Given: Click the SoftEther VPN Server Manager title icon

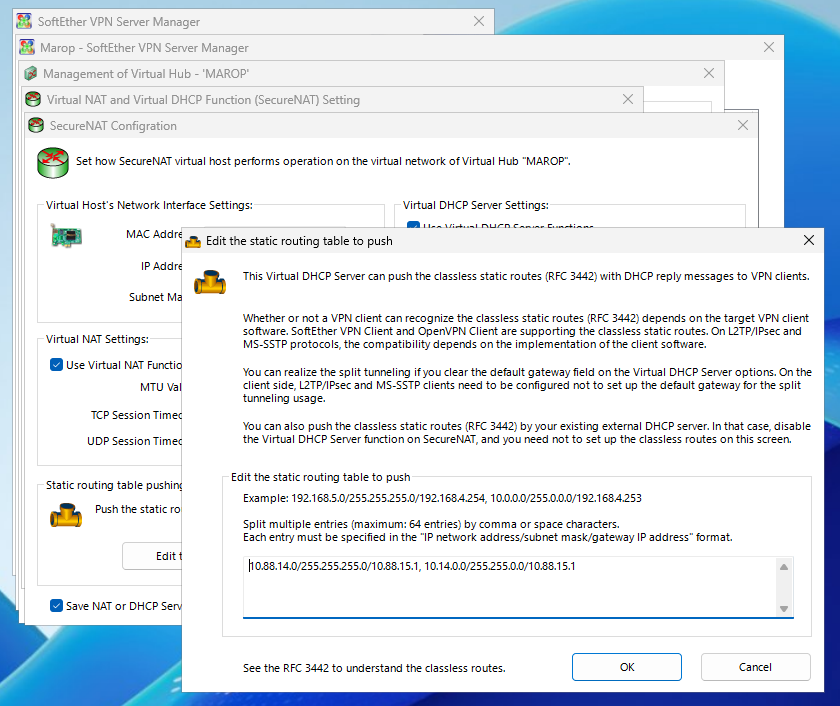Looking at the screenshot, I should coord(24,21).
